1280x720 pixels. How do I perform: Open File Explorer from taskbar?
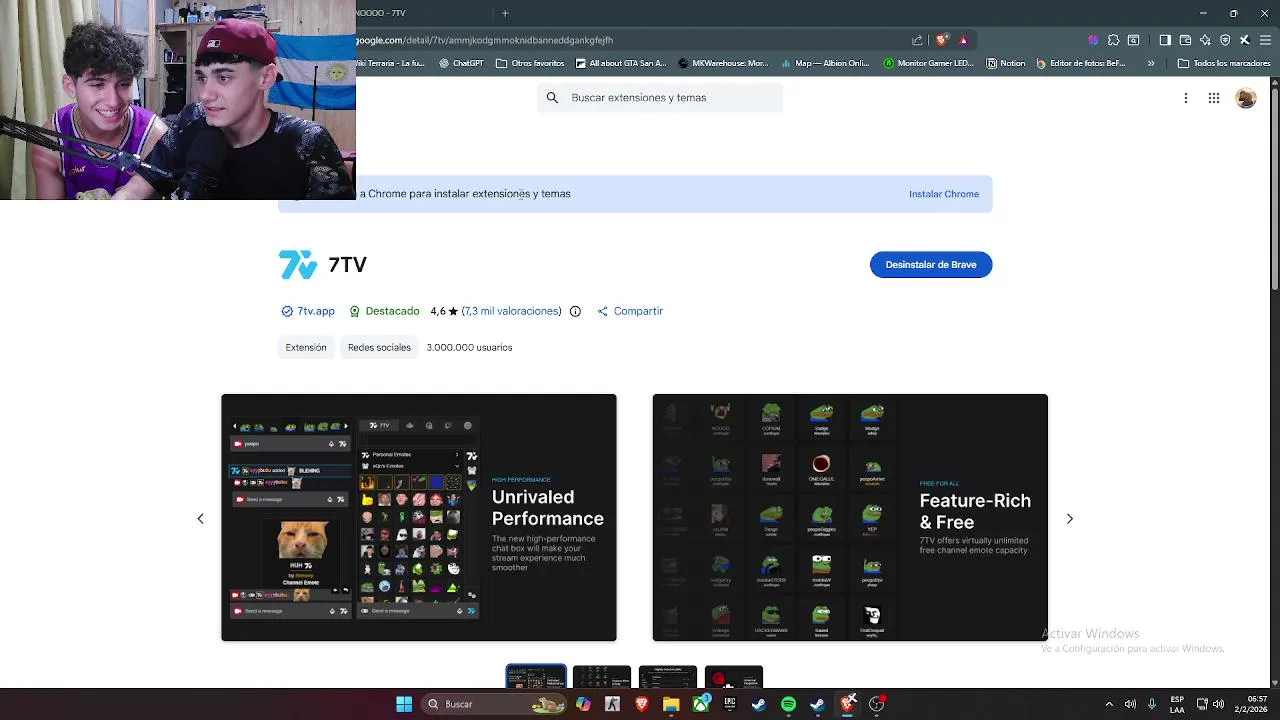click(671, 704)
